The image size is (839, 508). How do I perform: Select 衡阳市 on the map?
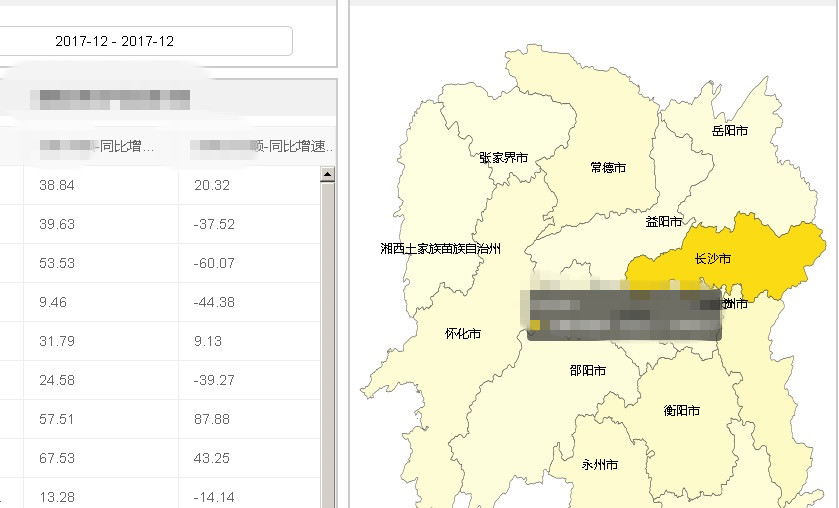682,411
